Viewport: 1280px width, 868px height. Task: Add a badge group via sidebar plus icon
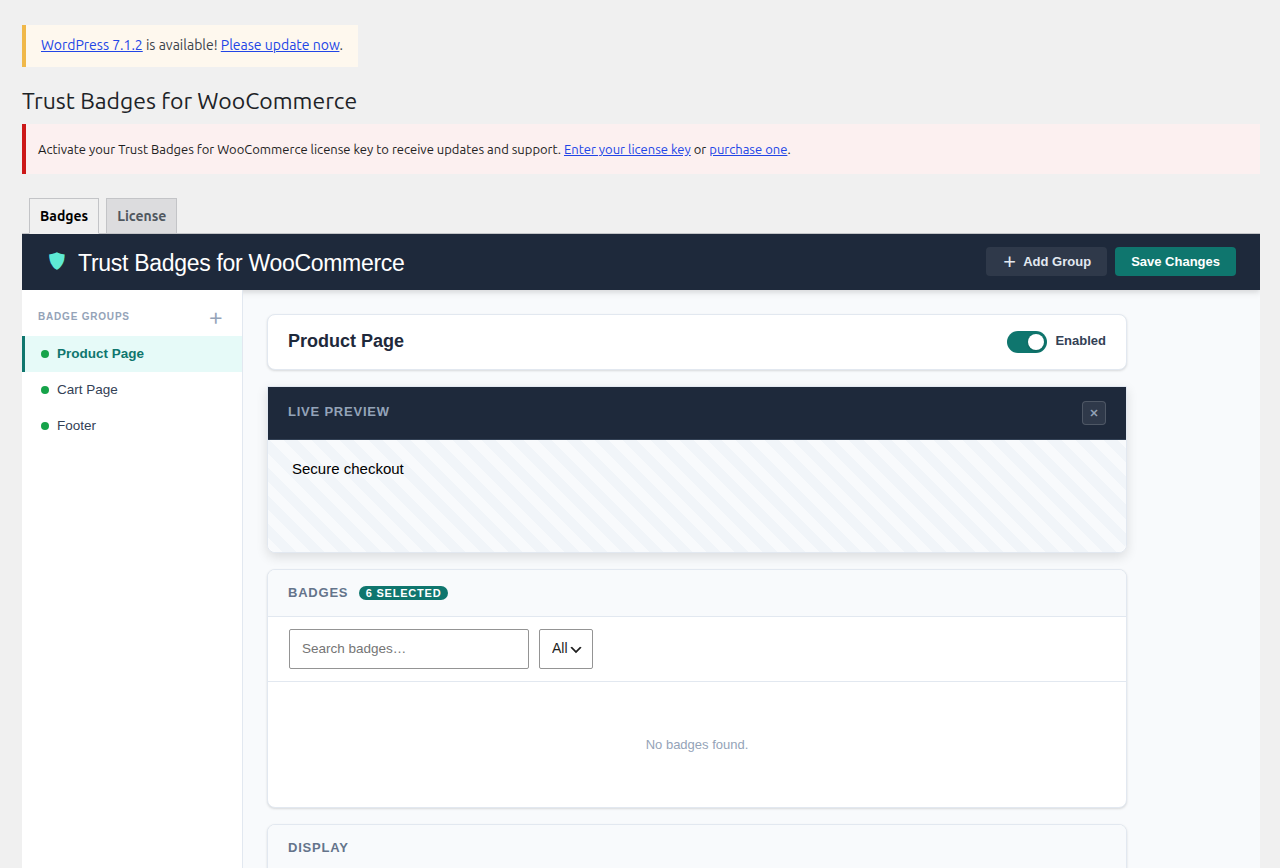(x=215, y=318)
